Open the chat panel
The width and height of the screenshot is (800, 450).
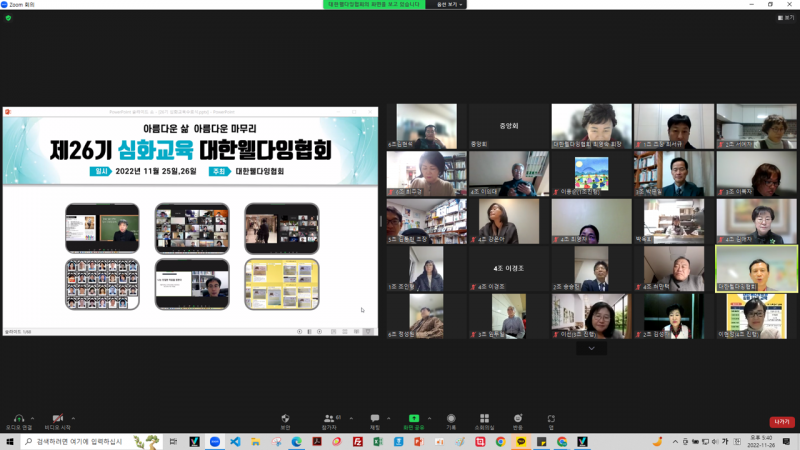375,420
